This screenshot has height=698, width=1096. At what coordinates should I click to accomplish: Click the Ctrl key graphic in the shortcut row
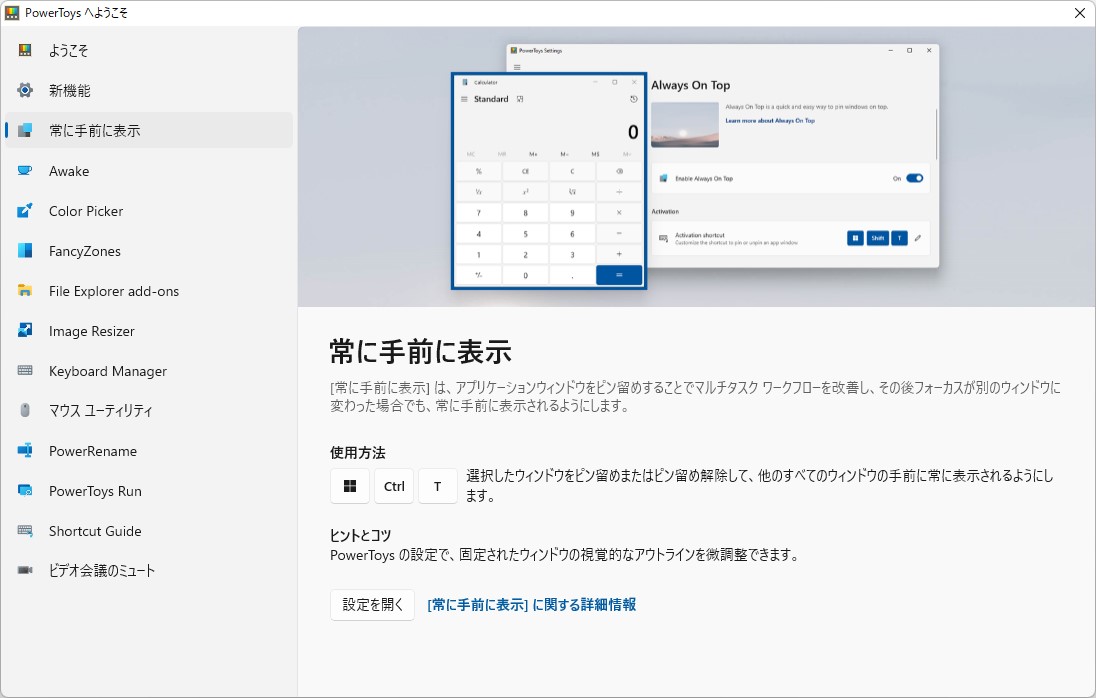click(x=393, y=485)
